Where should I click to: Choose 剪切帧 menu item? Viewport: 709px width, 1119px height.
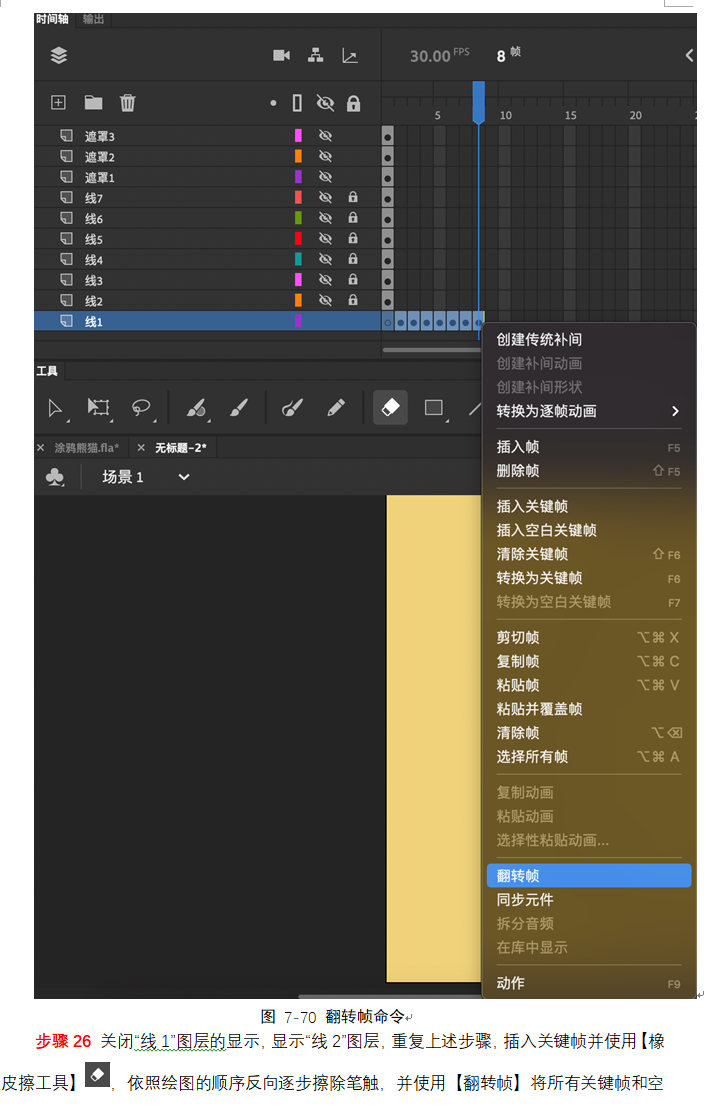589,637
